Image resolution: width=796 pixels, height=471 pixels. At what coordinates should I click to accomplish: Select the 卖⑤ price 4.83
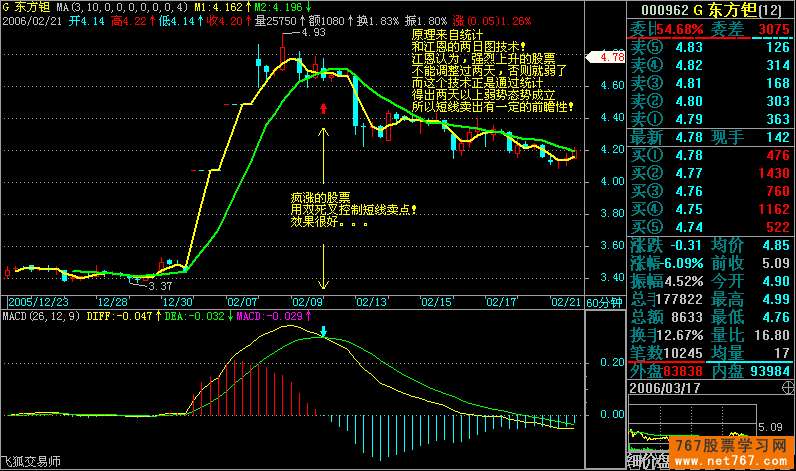689,47
